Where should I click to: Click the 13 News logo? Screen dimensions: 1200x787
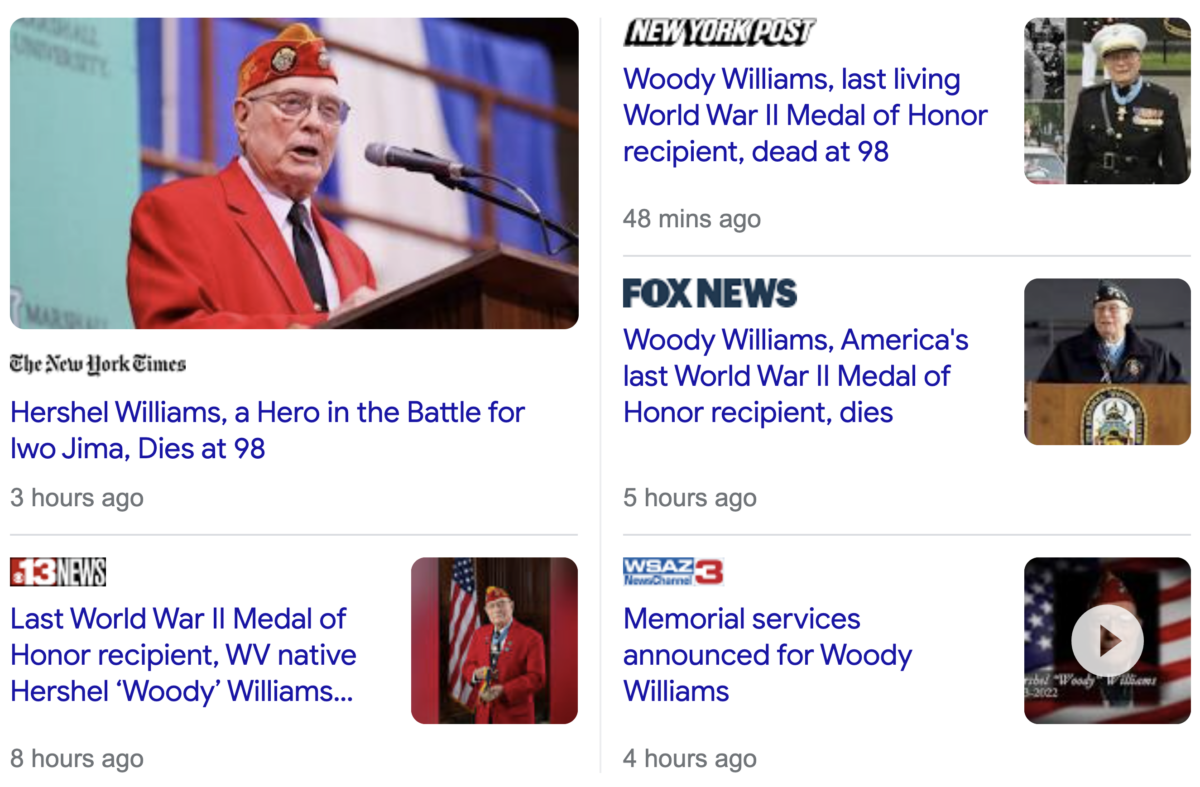[58, 572]
